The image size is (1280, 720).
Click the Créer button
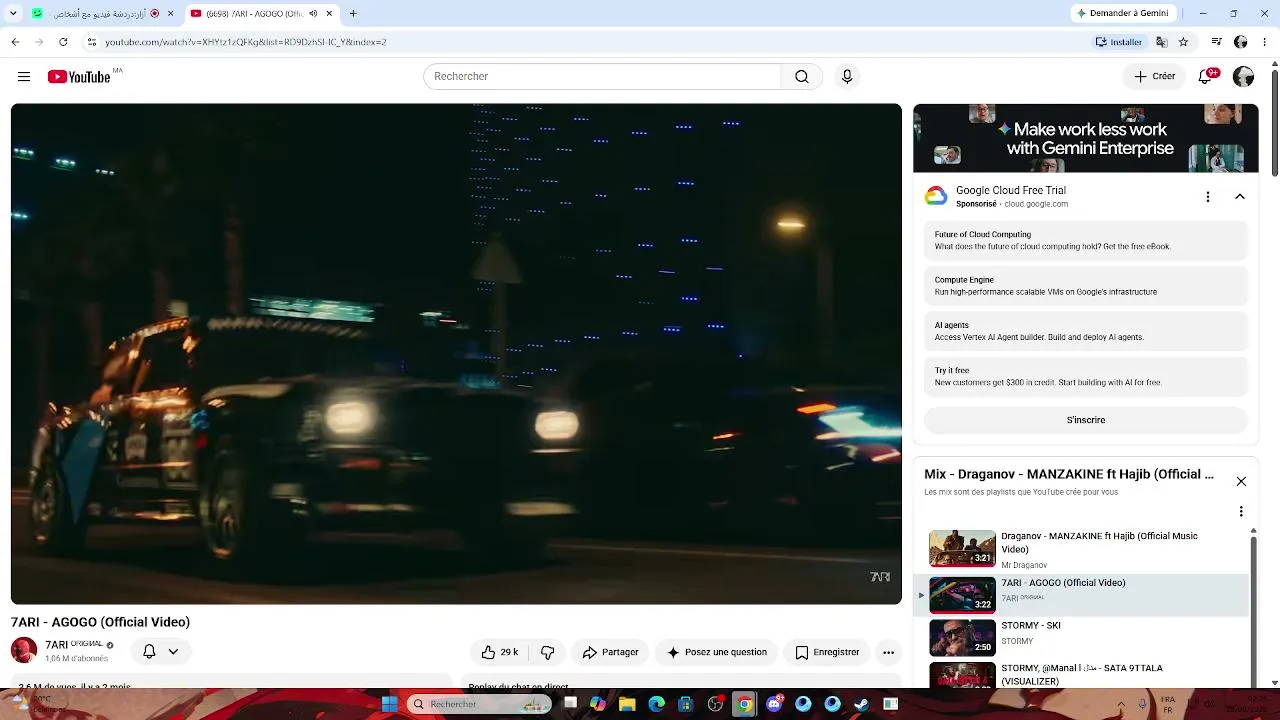[x=1154, y=77]
